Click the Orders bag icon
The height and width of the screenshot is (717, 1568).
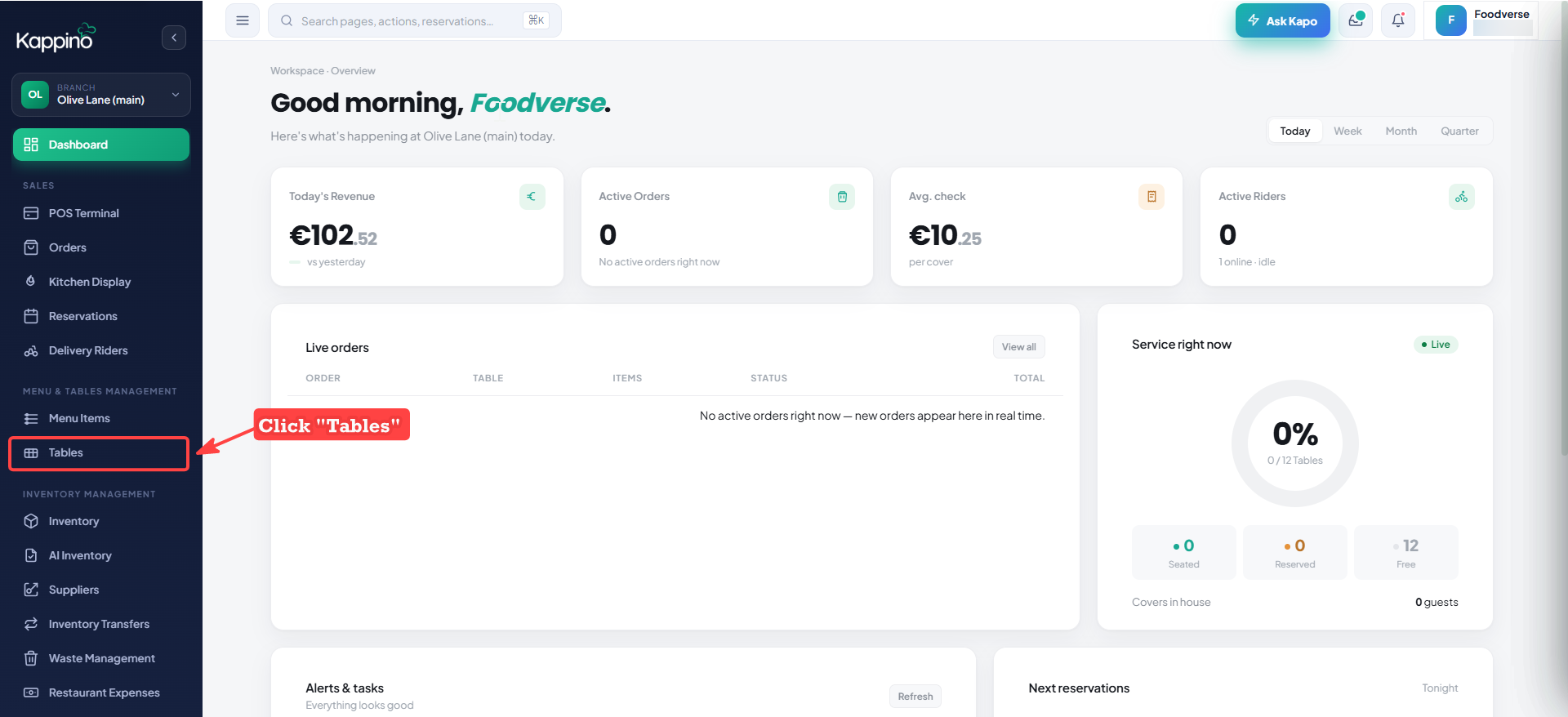pyautogui.click(x=31, y=247)
